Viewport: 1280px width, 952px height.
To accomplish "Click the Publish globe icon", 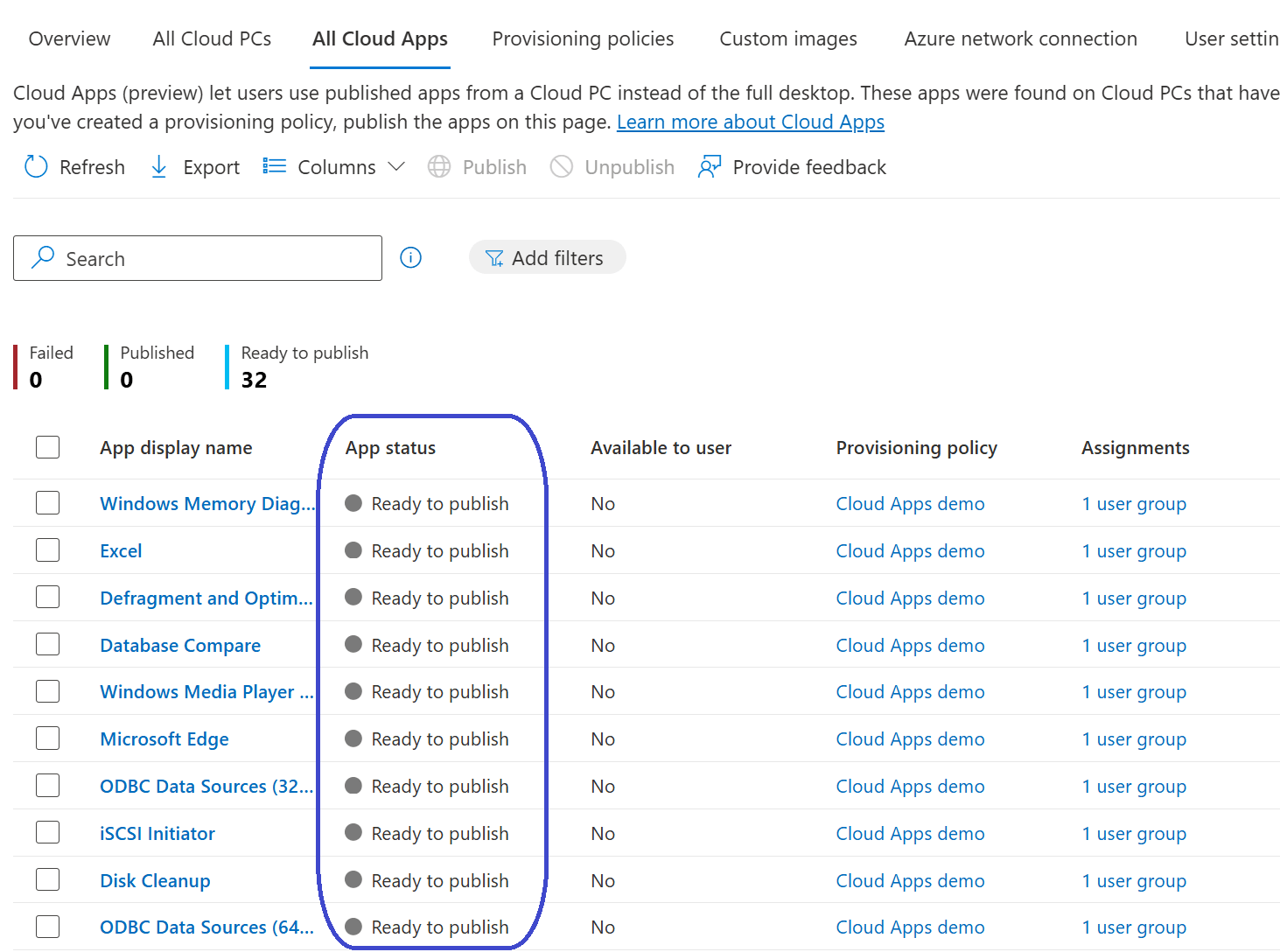I will 439,166.
